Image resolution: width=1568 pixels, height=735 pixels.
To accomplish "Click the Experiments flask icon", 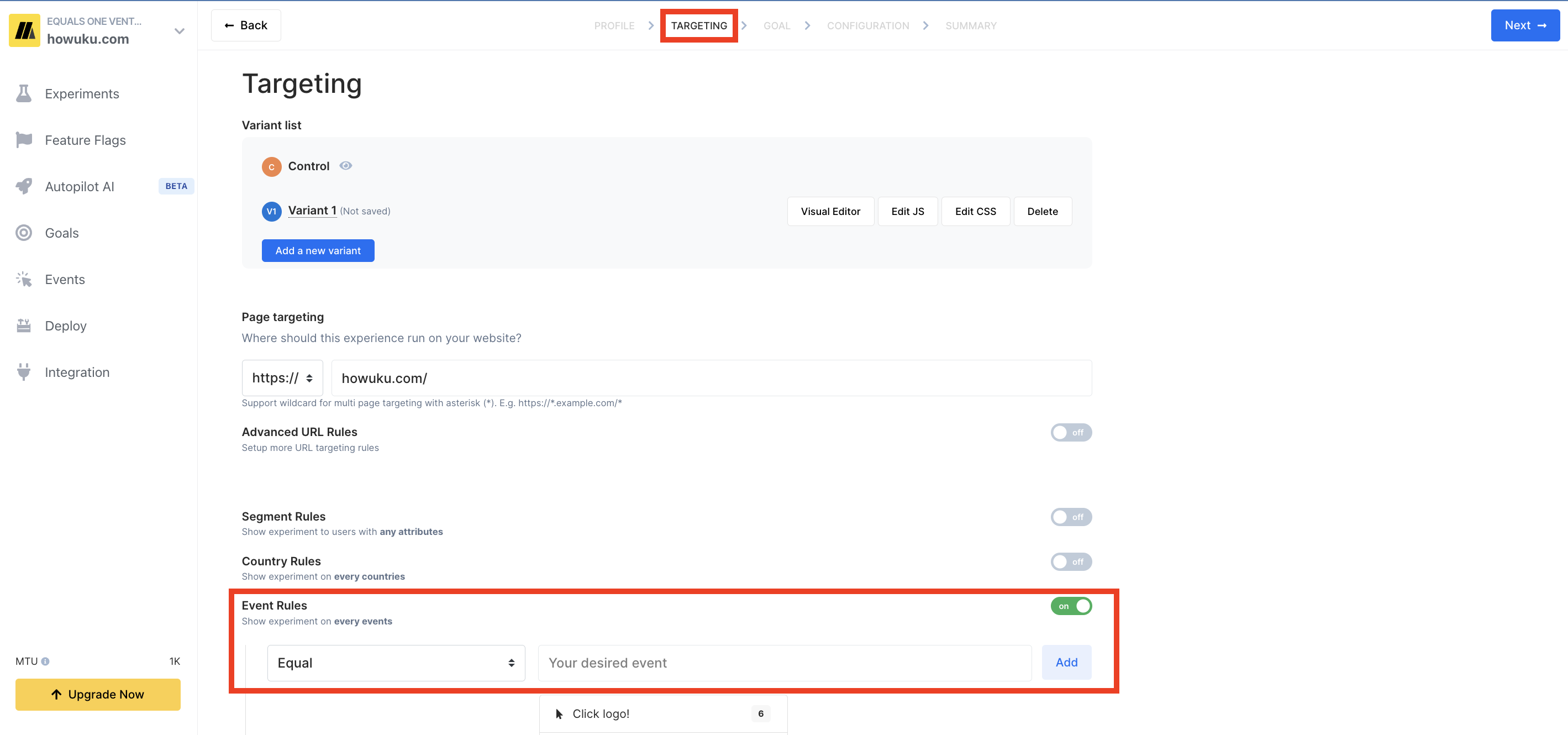I will pyautogui.click(x=24, y=94).
